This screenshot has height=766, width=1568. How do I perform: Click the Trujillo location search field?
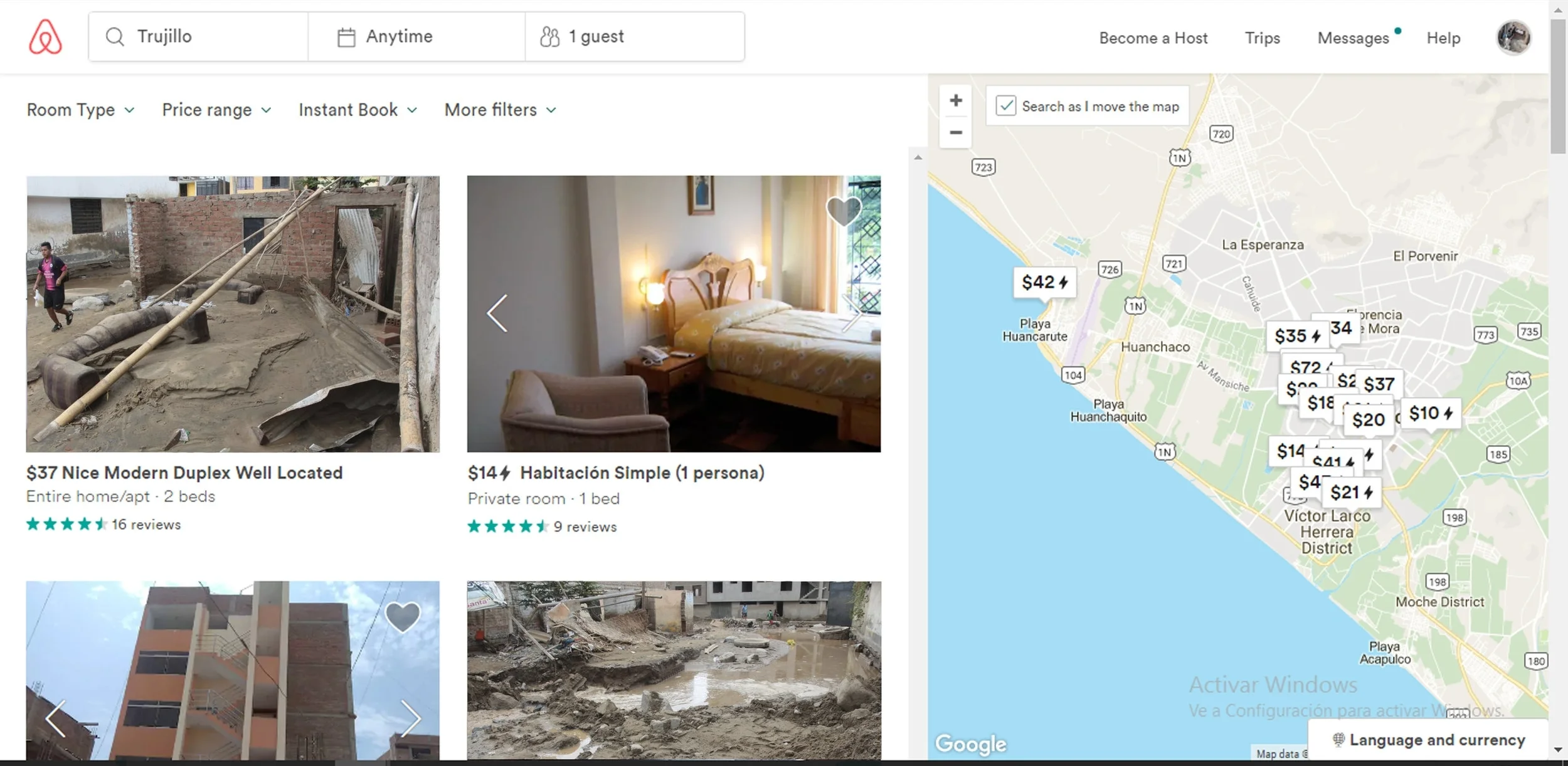point(198,36)
